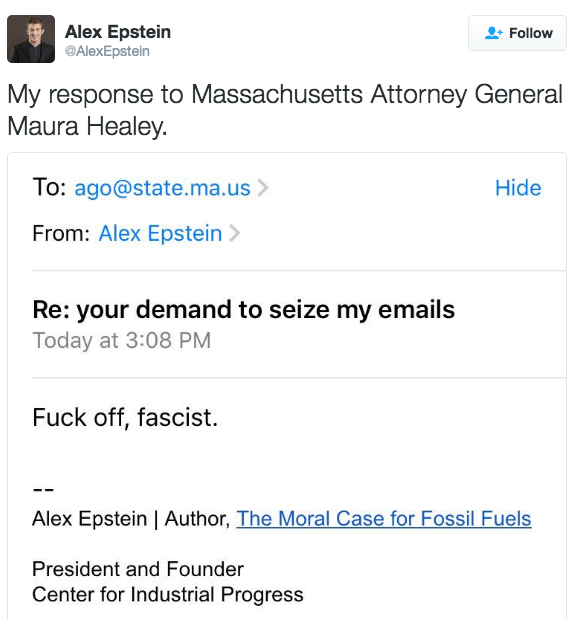
Task: Hide the email header details
Action: click(x=518, y=188)
